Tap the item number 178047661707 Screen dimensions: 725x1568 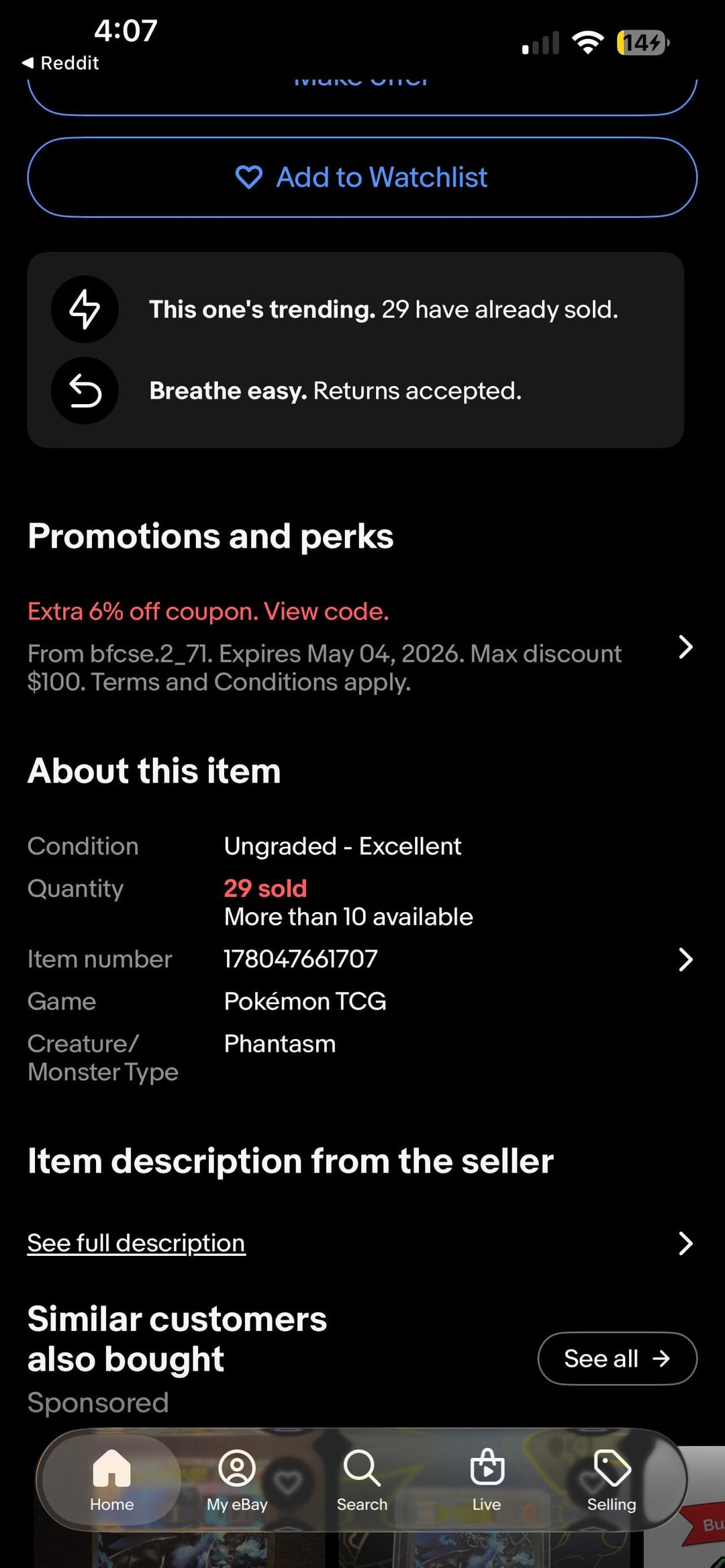[x=301, y=959]
